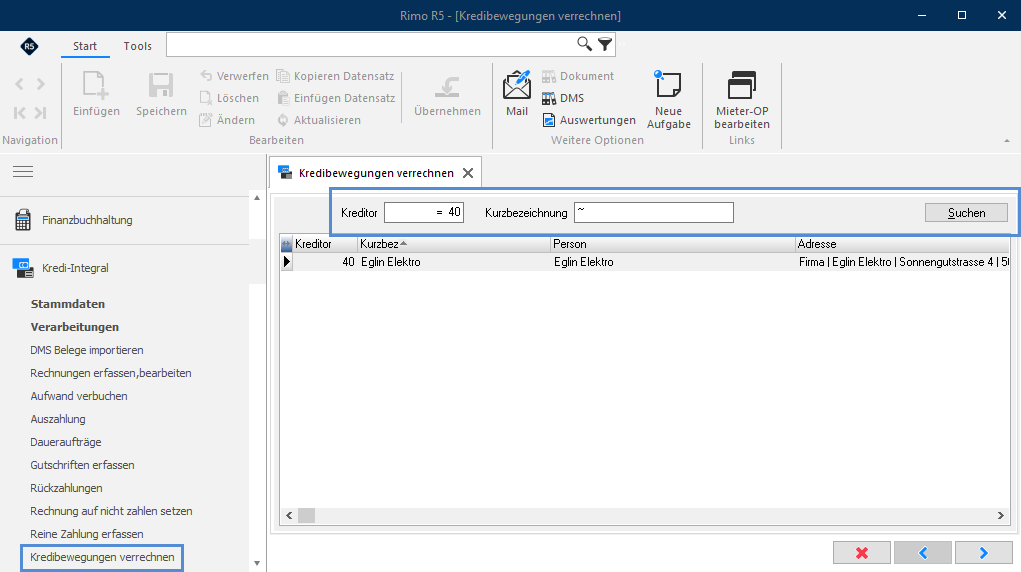Sort by the Adresse column header
The width and height of the screenshot is (1021, 572).
[902, 244]
